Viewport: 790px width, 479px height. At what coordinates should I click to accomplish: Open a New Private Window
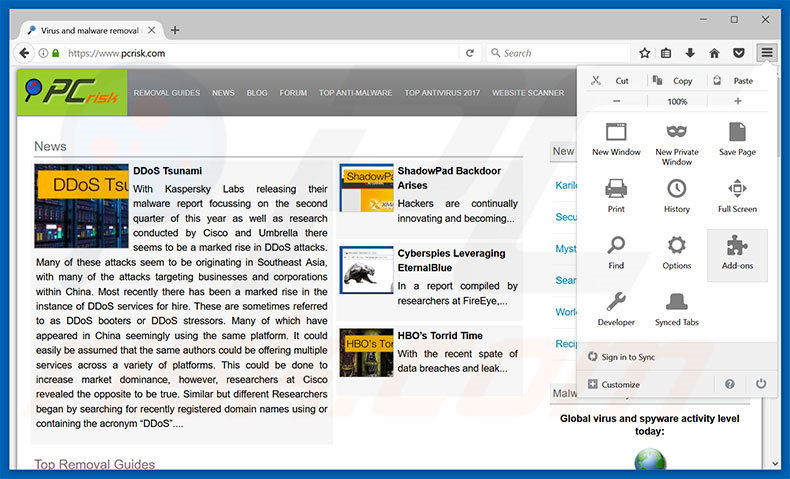[677, 144]
